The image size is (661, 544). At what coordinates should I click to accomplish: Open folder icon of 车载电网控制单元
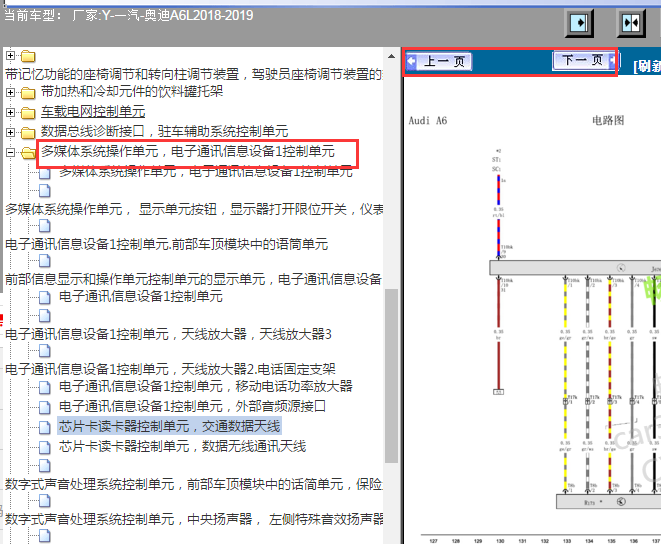(x=28, y=113)
